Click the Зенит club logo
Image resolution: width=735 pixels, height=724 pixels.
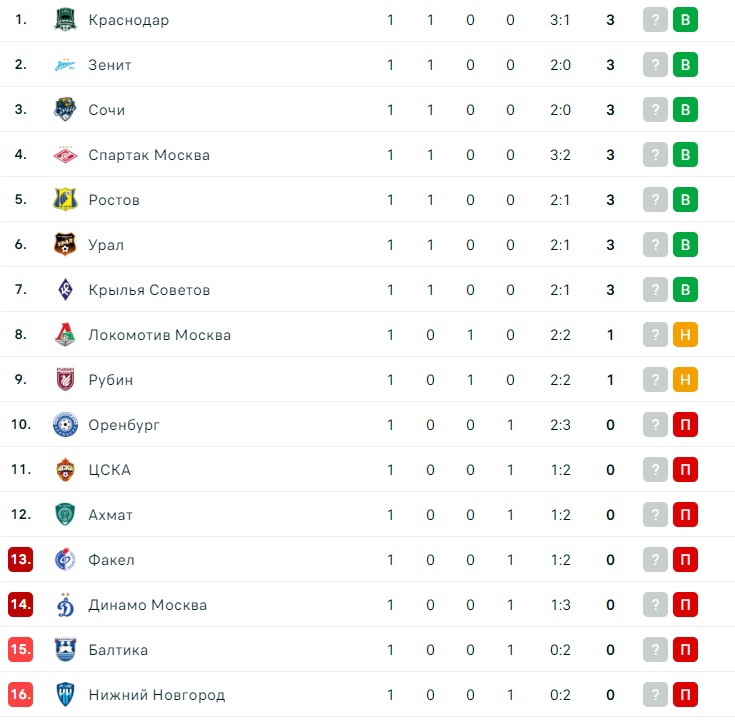tap(65, 65)
